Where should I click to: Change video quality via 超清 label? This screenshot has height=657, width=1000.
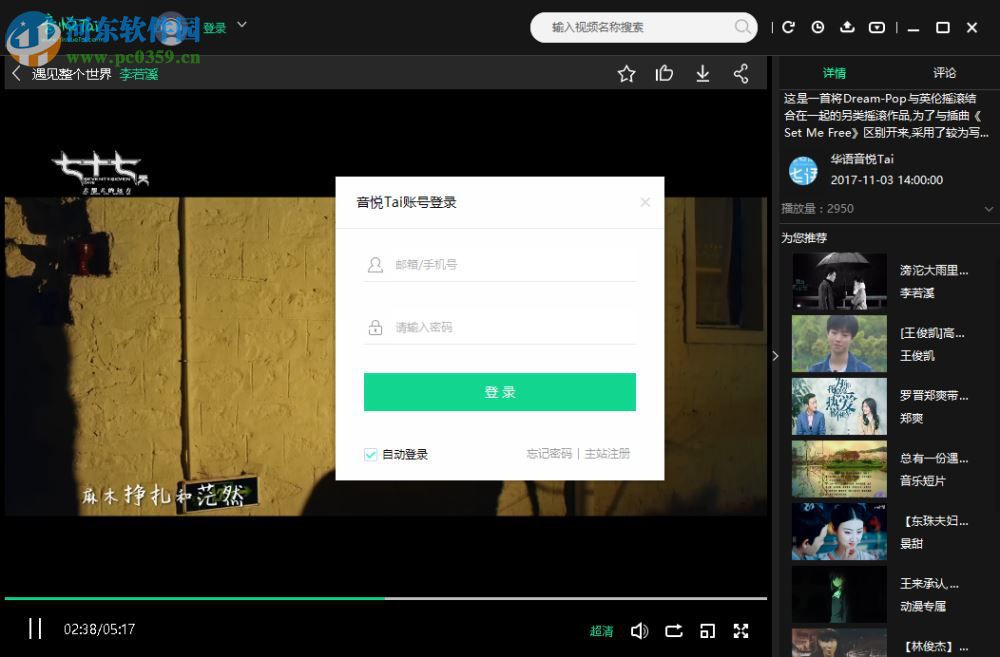601,631
